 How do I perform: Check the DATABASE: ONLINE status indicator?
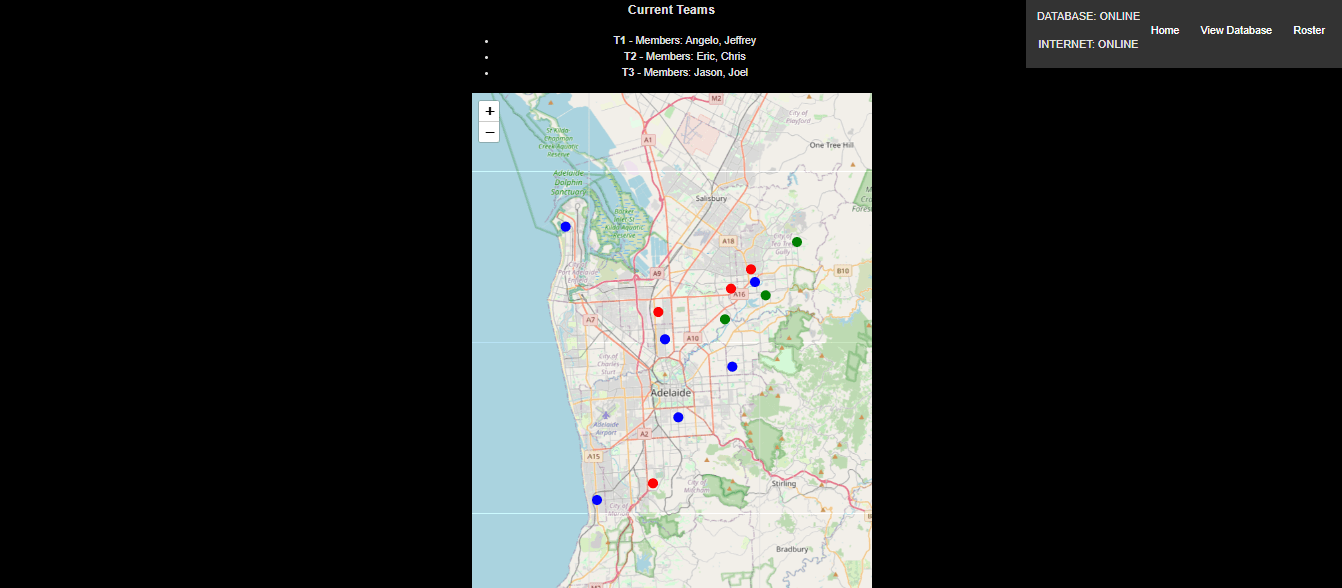tap(1088, 15)
